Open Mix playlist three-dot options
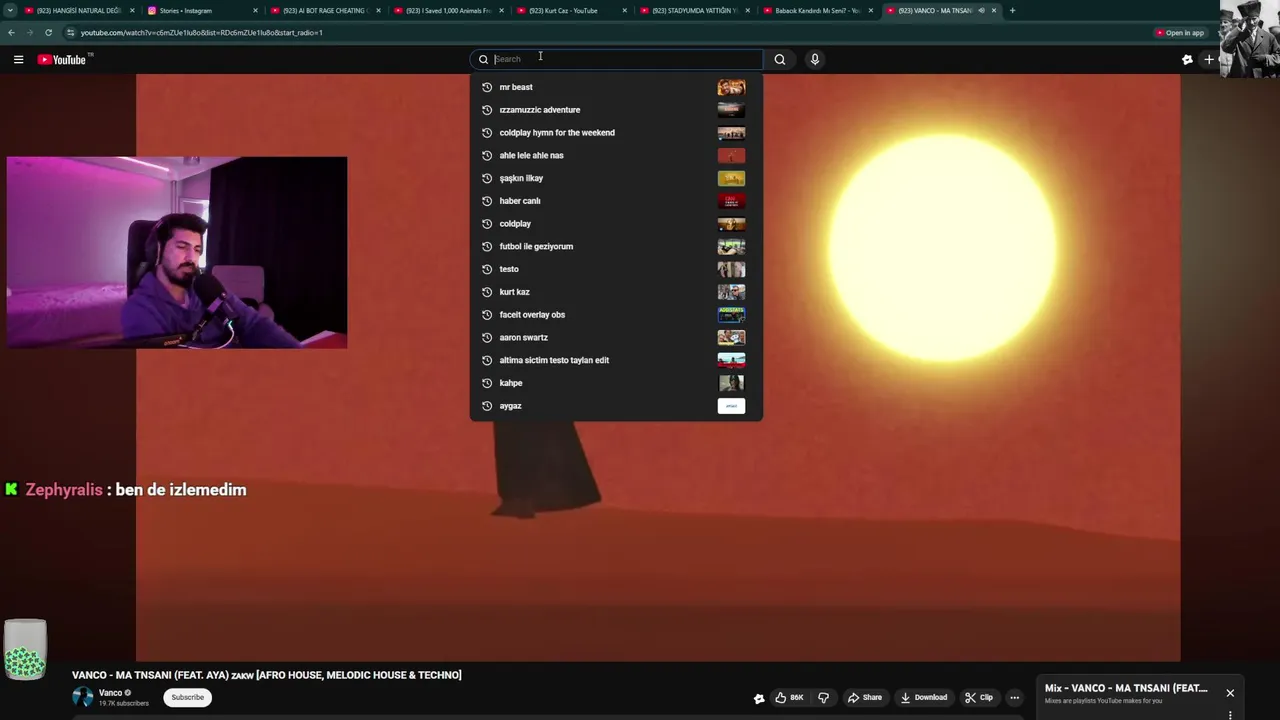 point(1230,714)
